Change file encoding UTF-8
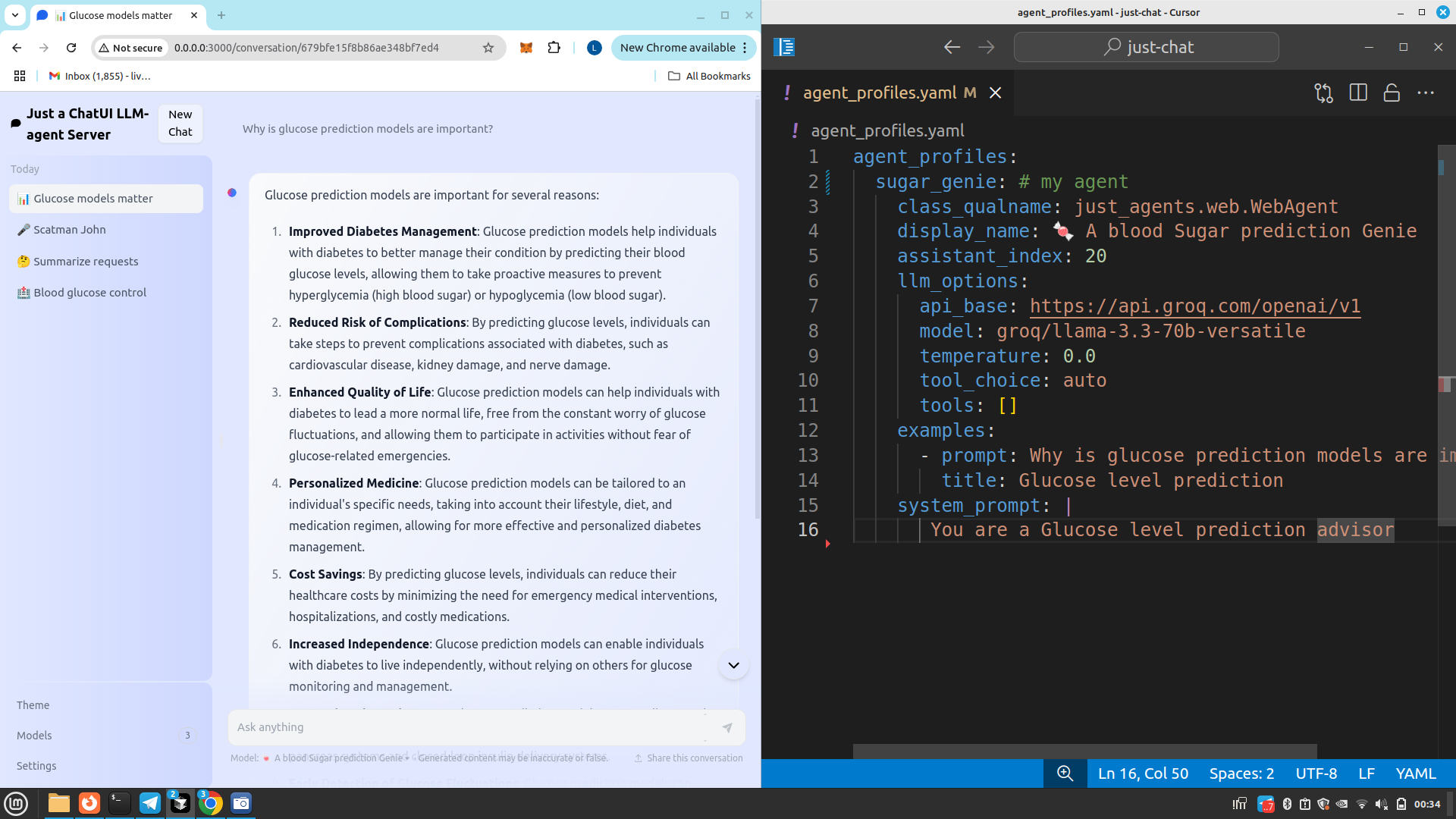Viewport: 1456px width, 819px height. pyautogui.click(x=1316, y=773)
